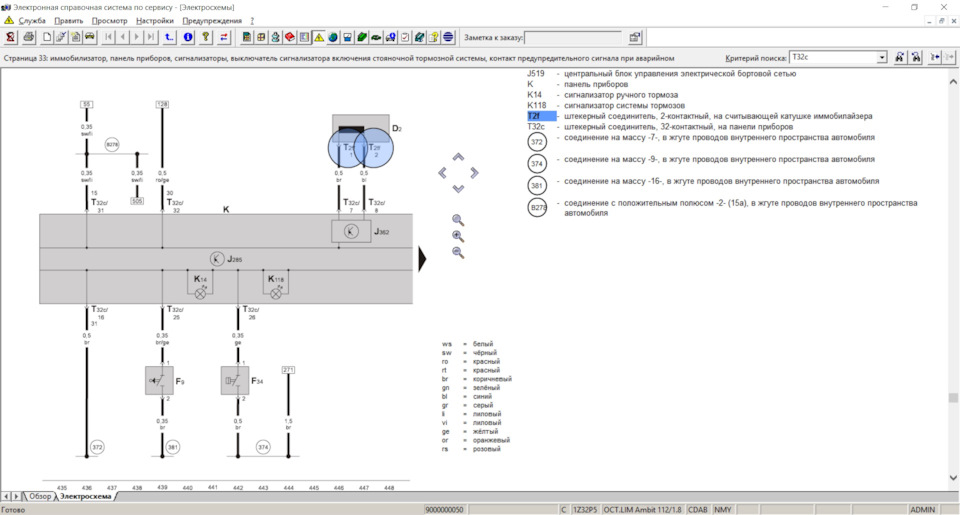Click the blue info circle icon

(188, 37)
